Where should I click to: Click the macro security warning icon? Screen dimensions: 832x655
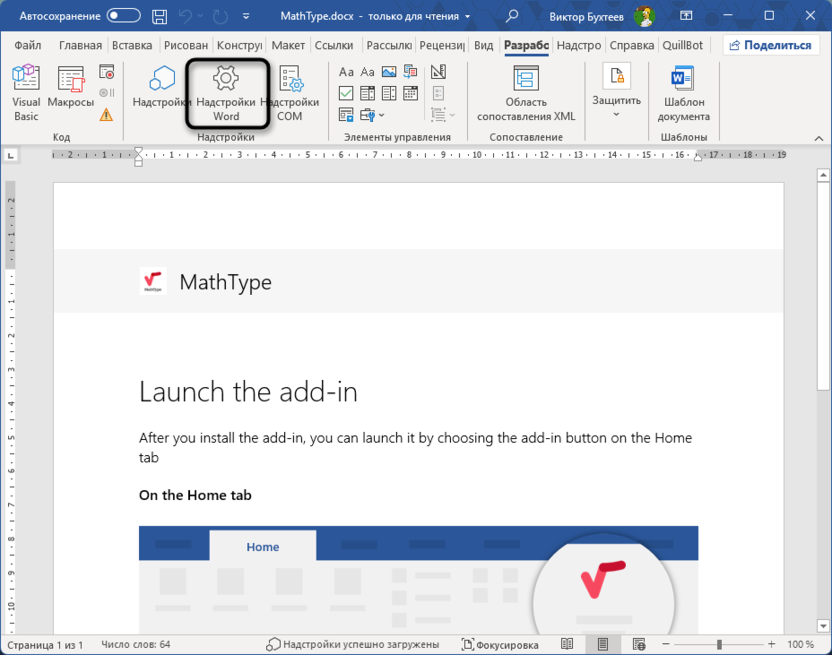tap(107, 115)
